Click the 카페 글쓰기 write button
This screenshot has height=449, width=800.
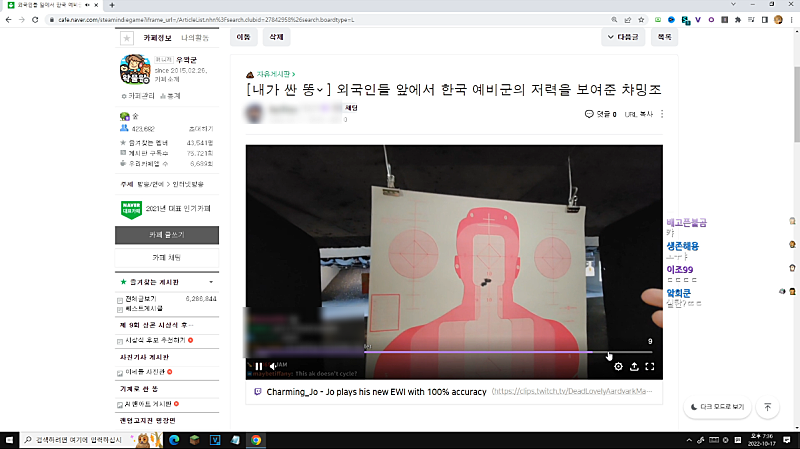(x=166, y=234)
